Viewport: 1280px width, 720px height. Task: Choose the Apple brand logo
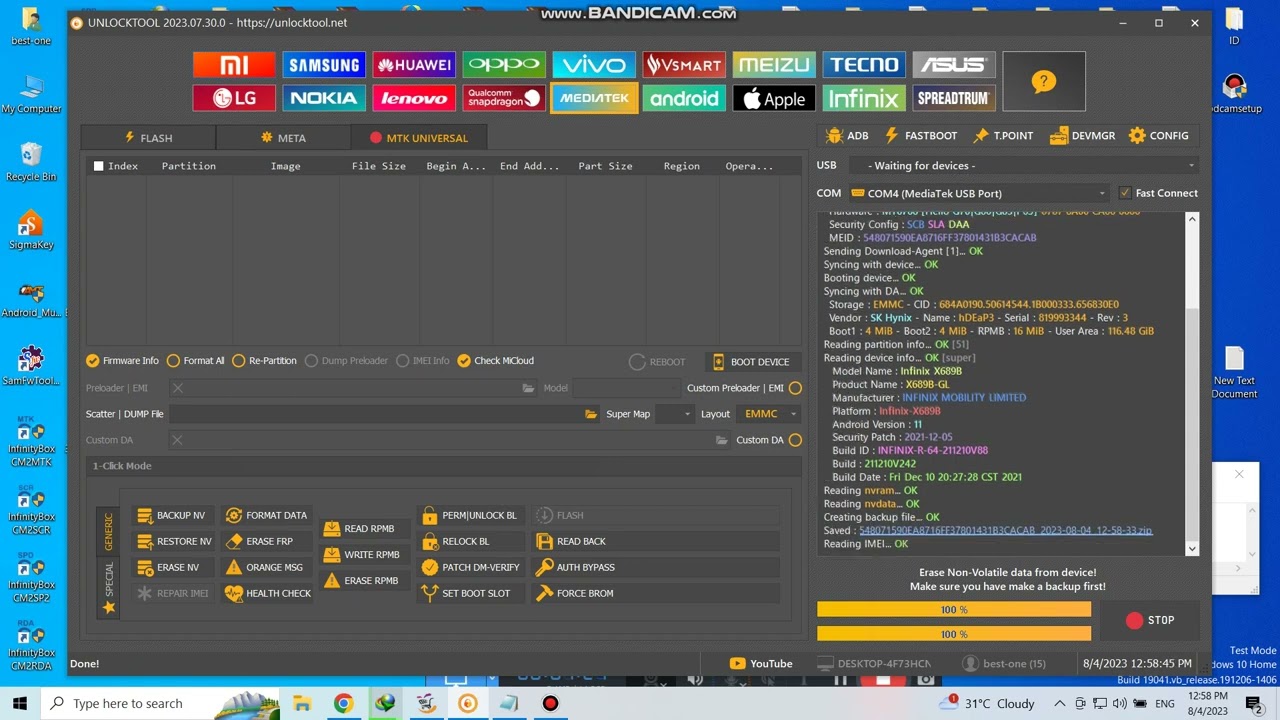click(774, 98)
